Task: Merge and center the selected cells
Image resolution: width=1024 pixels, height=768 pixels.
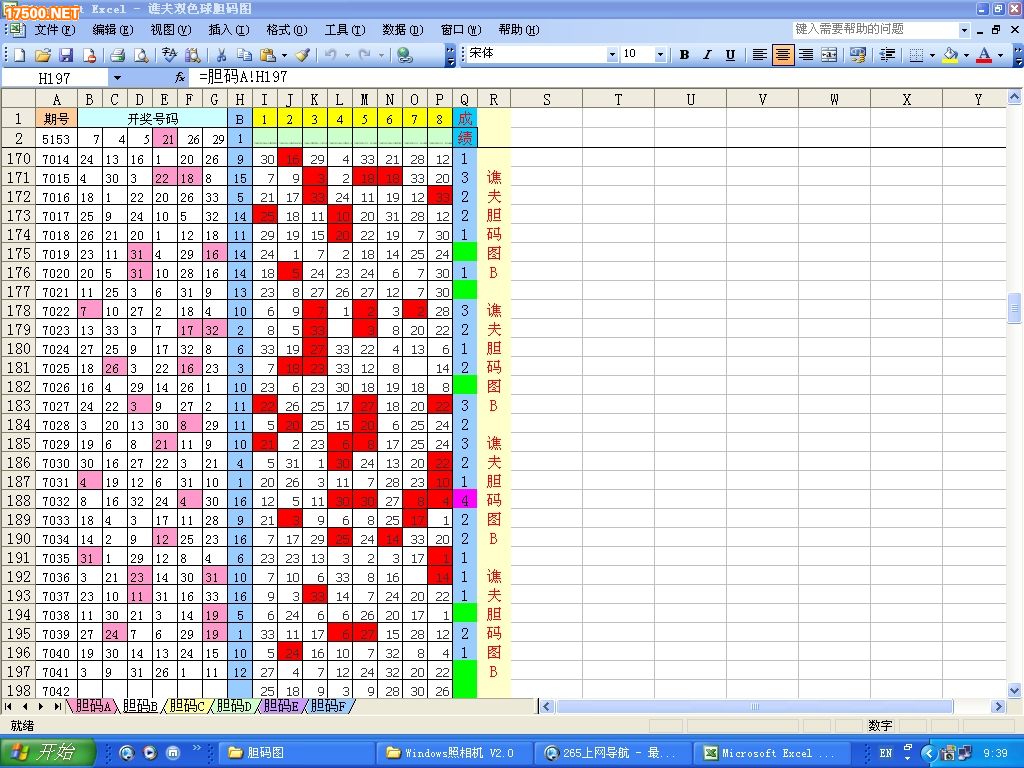Action: [829, 55]
